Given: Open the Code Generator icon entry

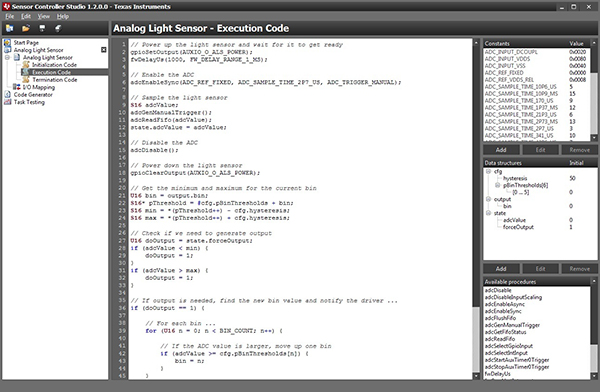Looking at the screenshot, I should coord(7,95).
